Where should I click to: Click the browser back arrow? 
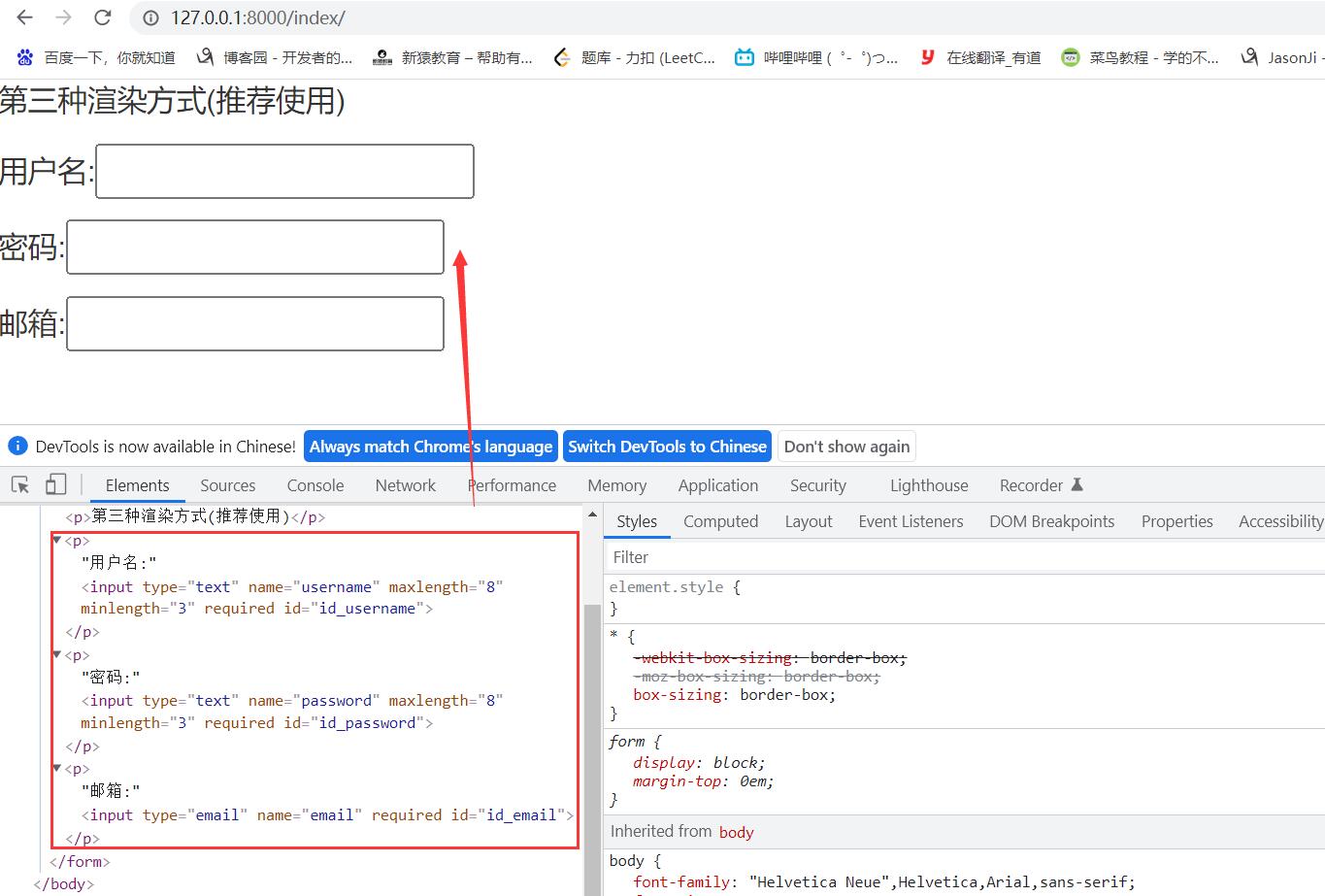(x=25, y=17)
